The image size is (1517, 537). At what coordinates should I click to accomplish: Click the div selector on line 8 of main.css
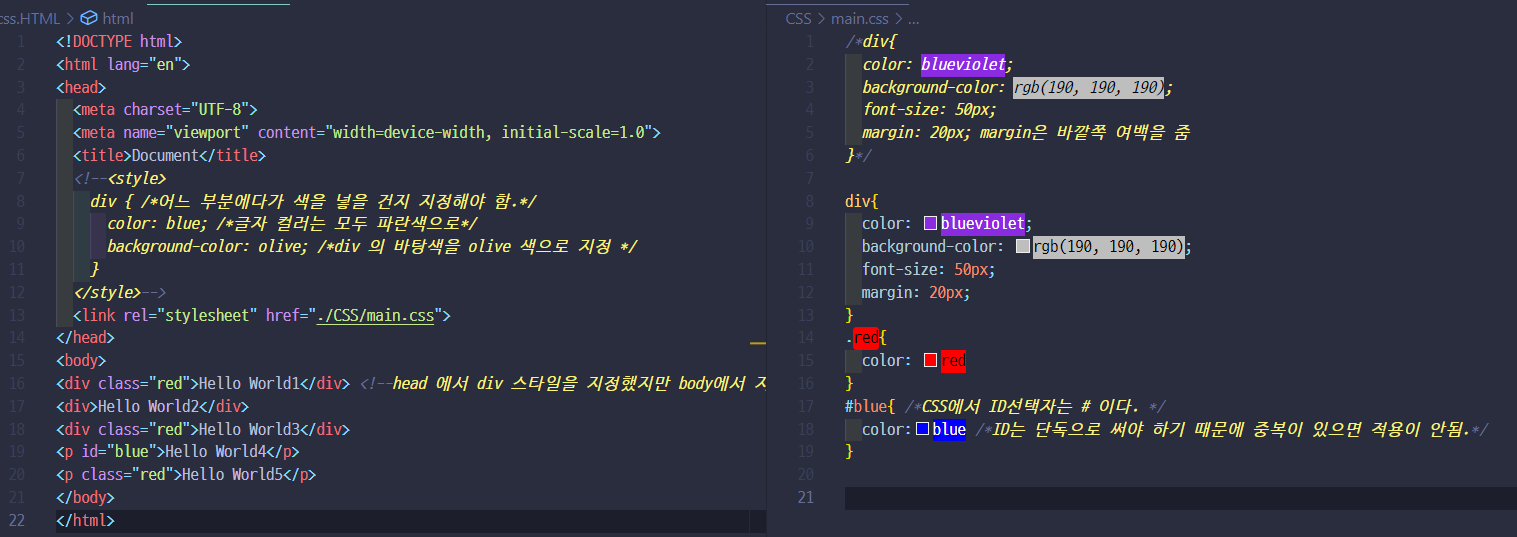coord(857,200)
